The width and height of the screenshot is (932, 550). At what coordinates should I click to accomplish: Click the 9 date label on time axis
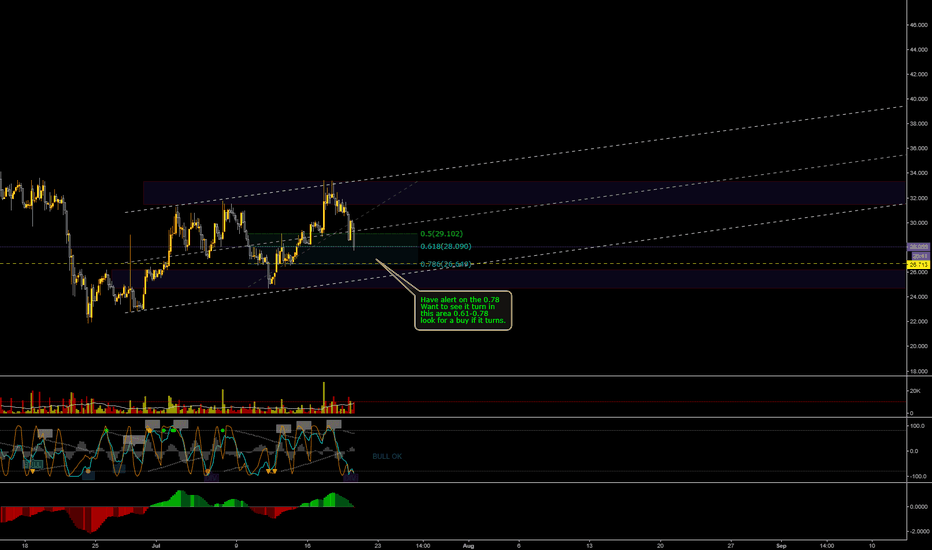pos(236,545)
